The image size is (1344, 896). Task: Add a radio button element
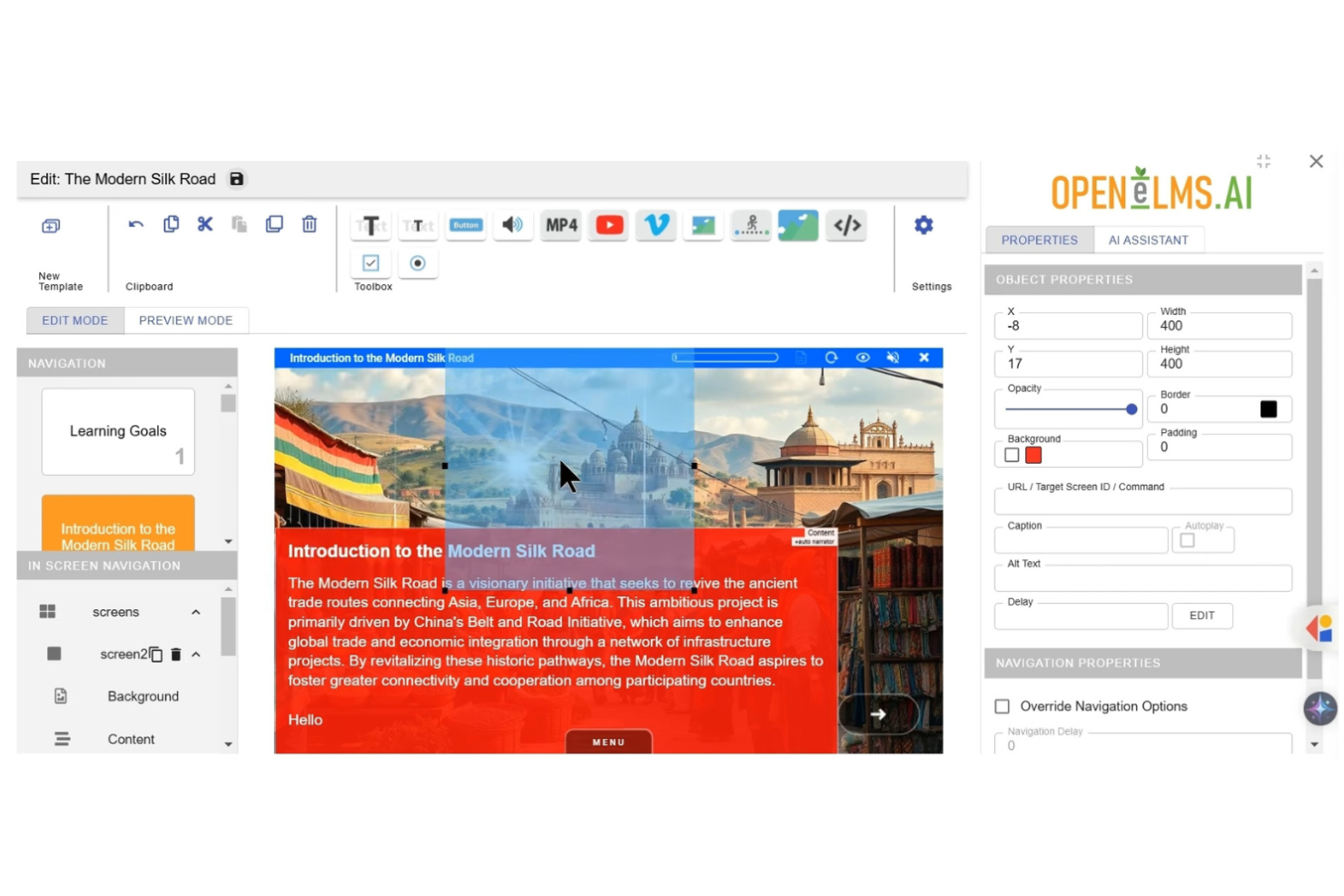[x=418, y=263]
